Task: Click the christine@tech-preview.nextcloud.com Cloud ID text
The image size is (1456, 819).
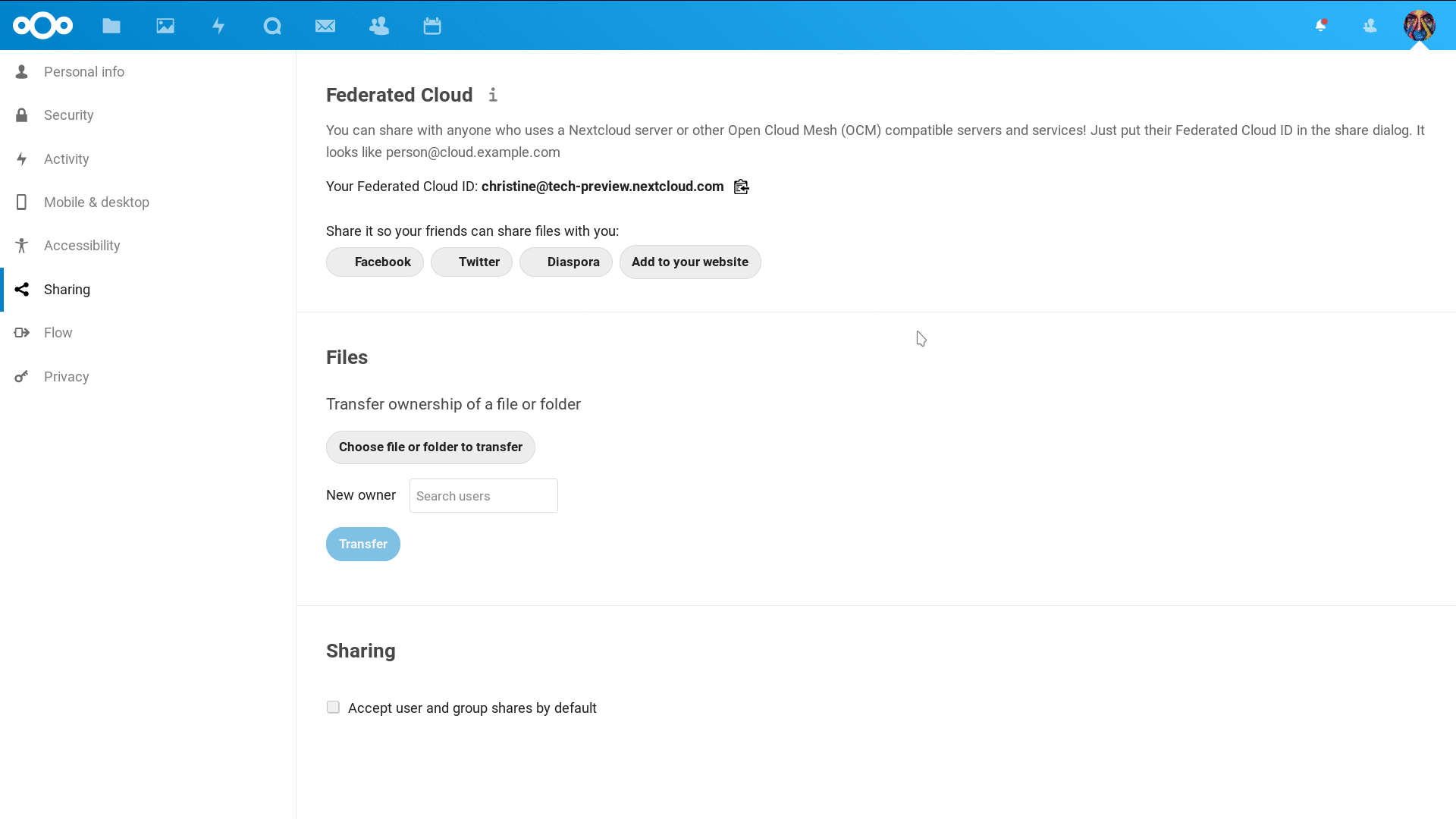Action: [x=603, y=187]
